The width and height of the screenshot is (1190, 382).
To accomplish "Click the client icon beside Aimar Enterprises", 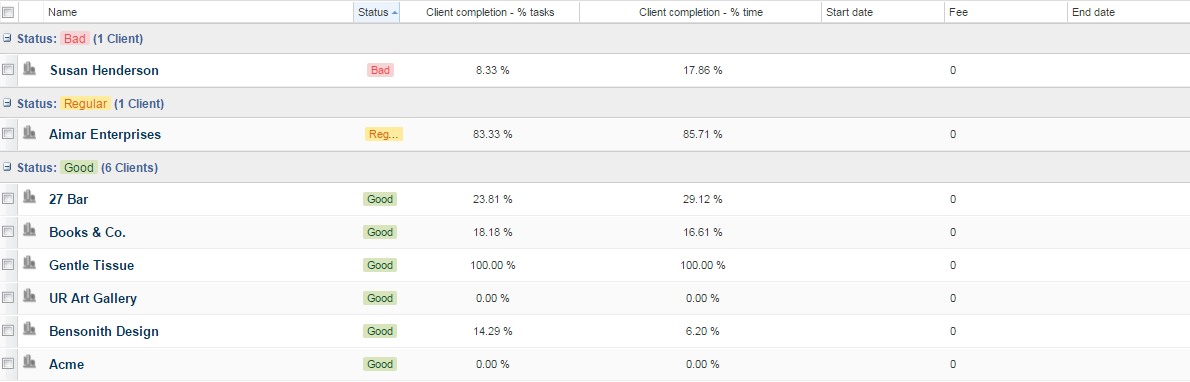I will (30, 133).
